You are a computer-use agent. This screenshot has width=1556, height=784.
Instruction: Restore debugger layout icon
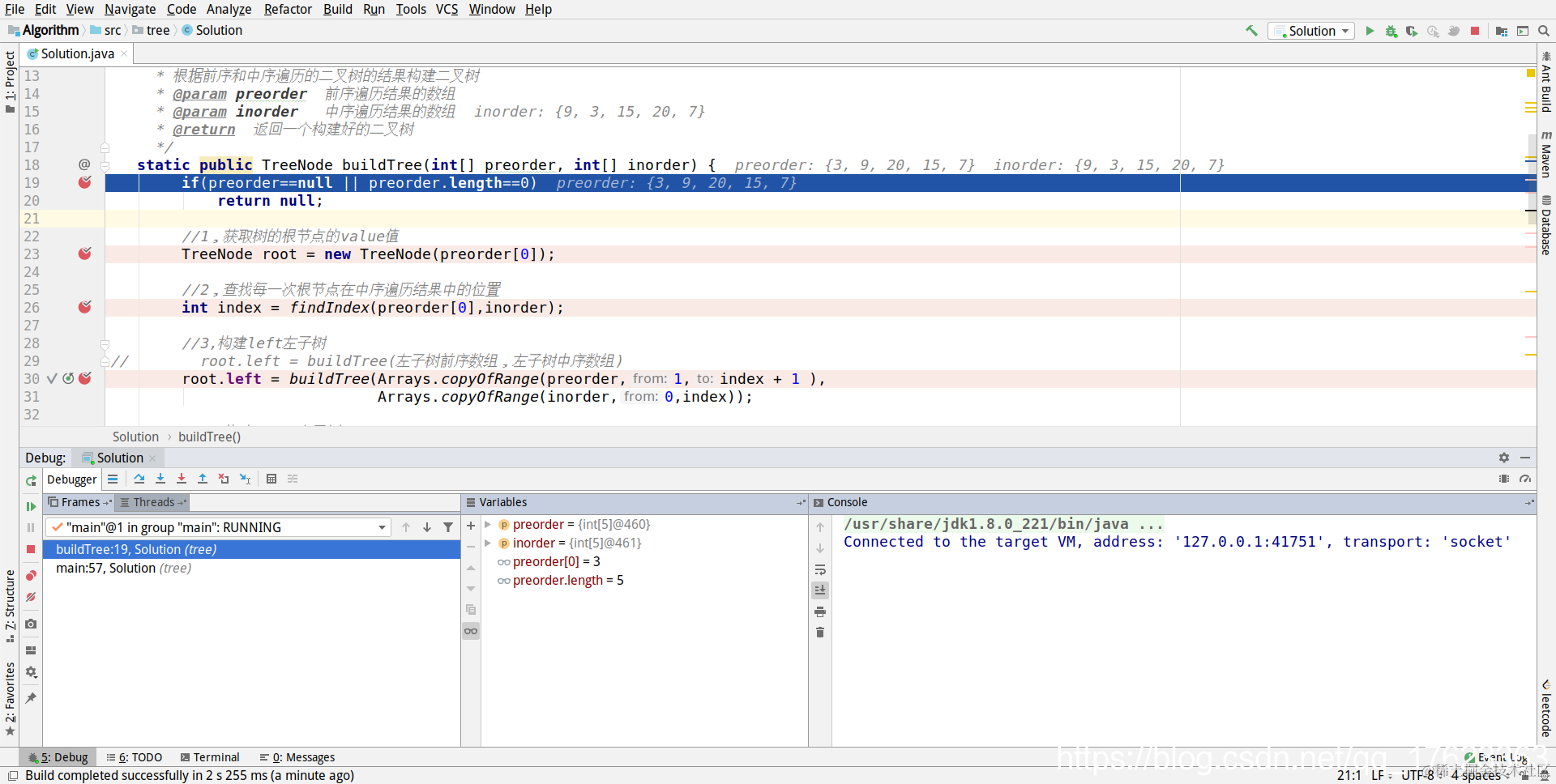[31, 650]
